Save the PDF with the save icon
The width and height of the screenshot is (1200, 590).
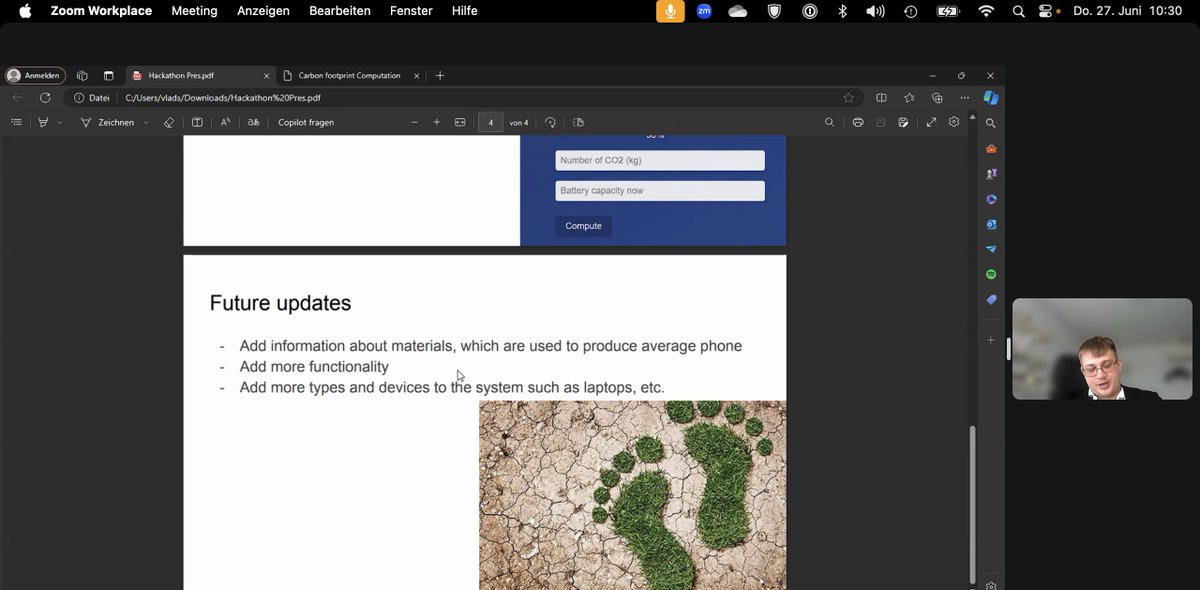881,122
